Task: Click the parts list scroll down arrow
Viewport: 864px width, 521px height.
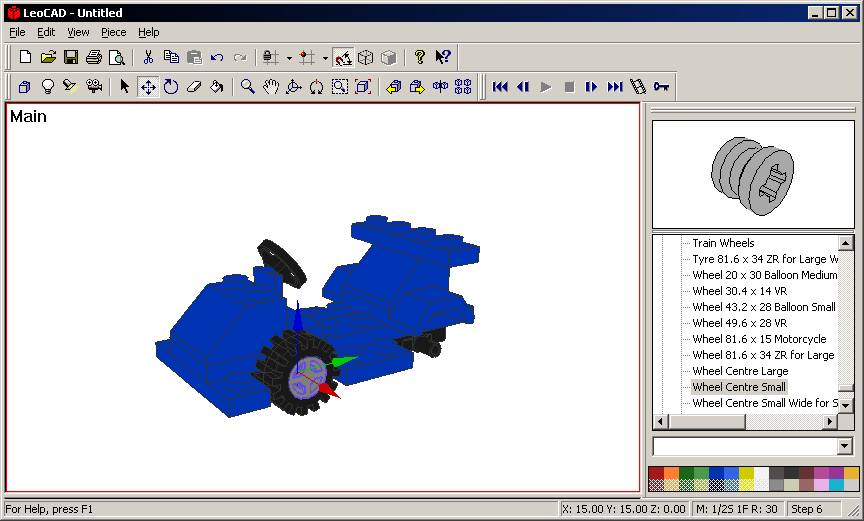Action: [846, 404]
